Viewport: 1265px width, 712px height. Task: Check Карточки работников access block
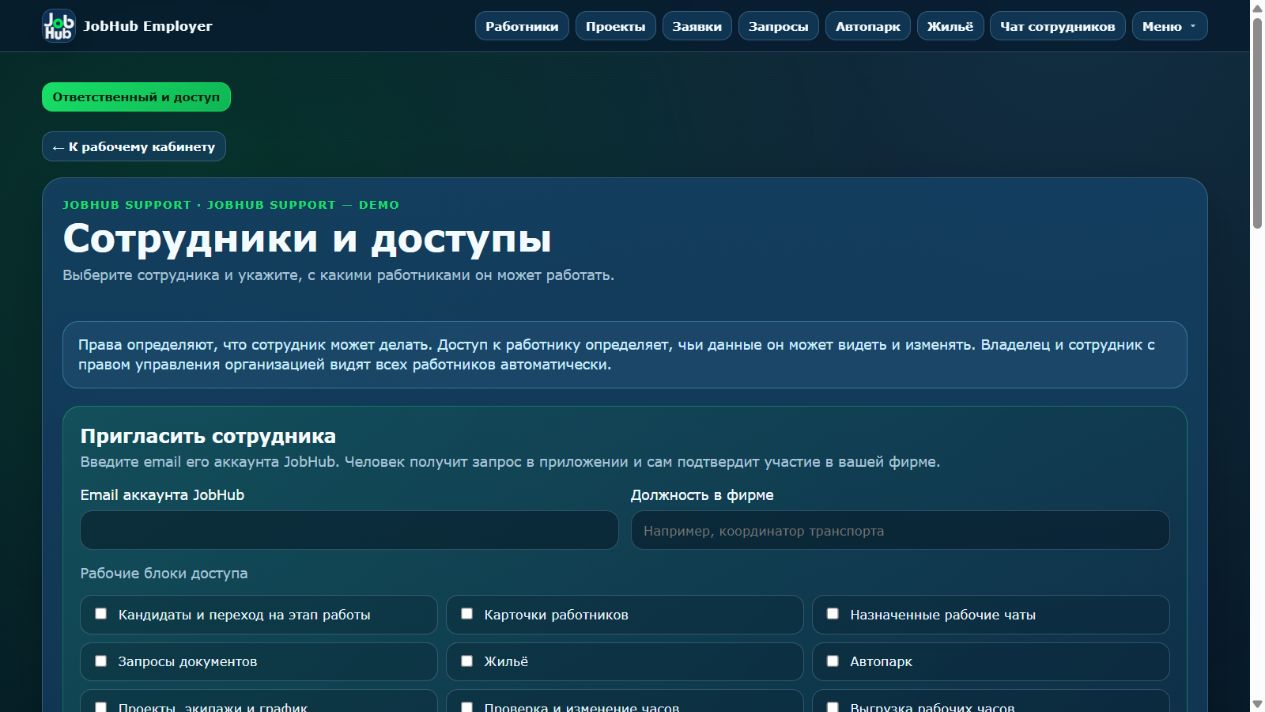click(x=467, y=614)
